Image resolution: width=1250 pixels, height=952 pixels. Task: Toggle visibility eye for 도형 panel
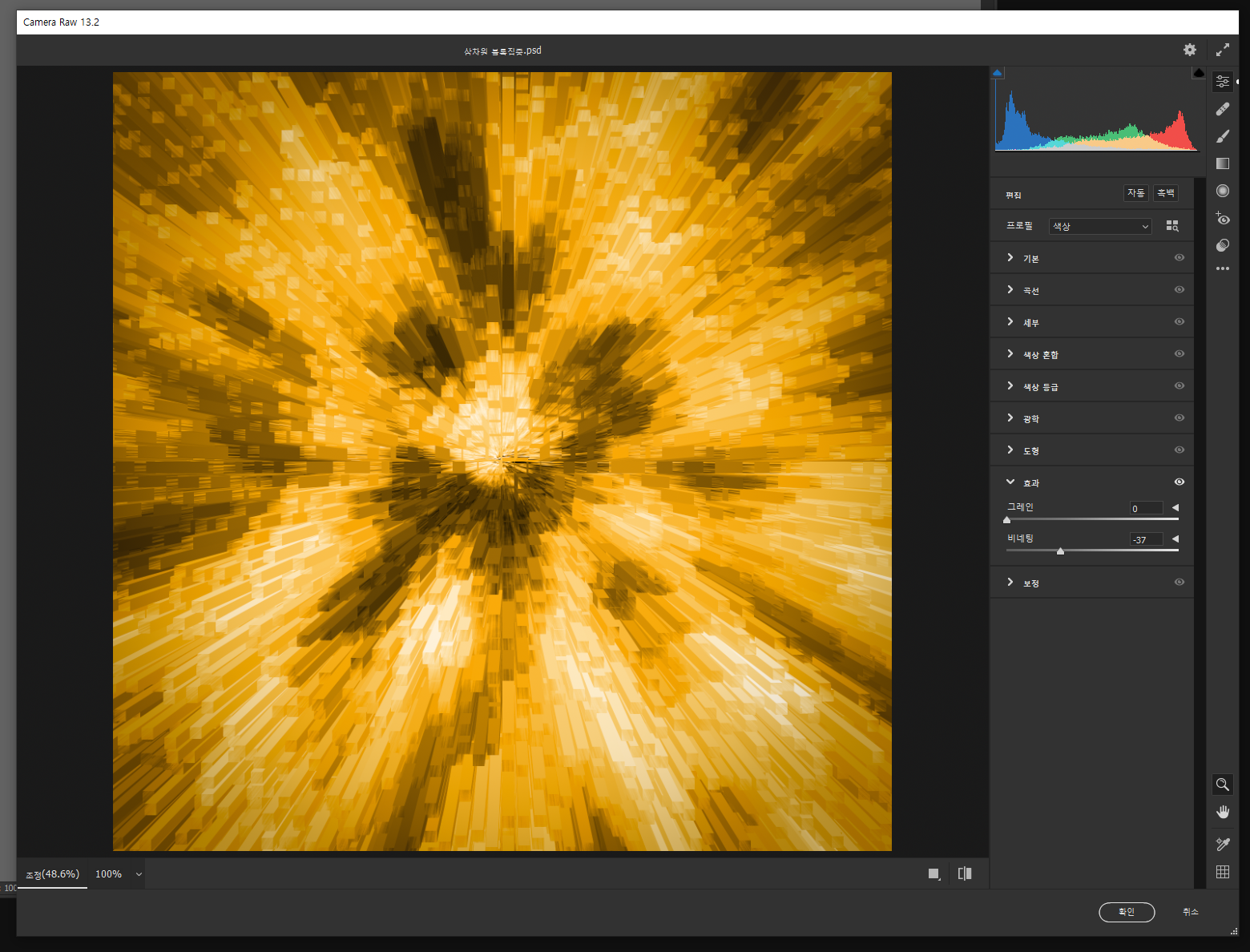1179,450
